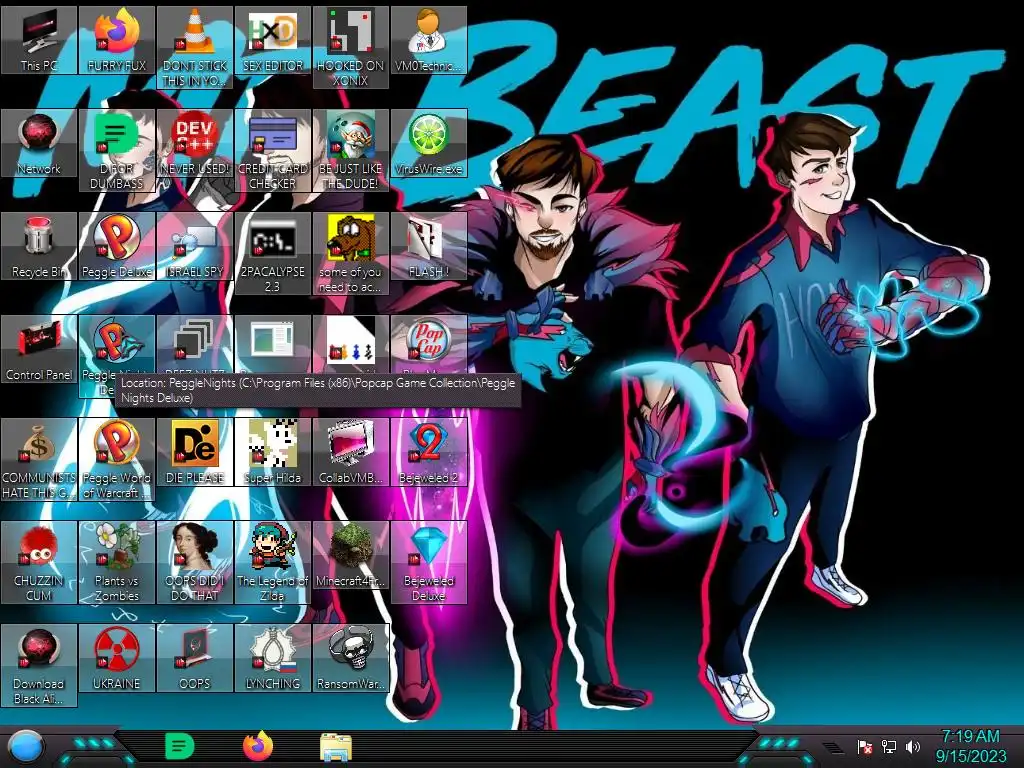1024x768 pixels.
Task: Open the Download Black Ali... shortcut
Action: (x=39, y=666)
